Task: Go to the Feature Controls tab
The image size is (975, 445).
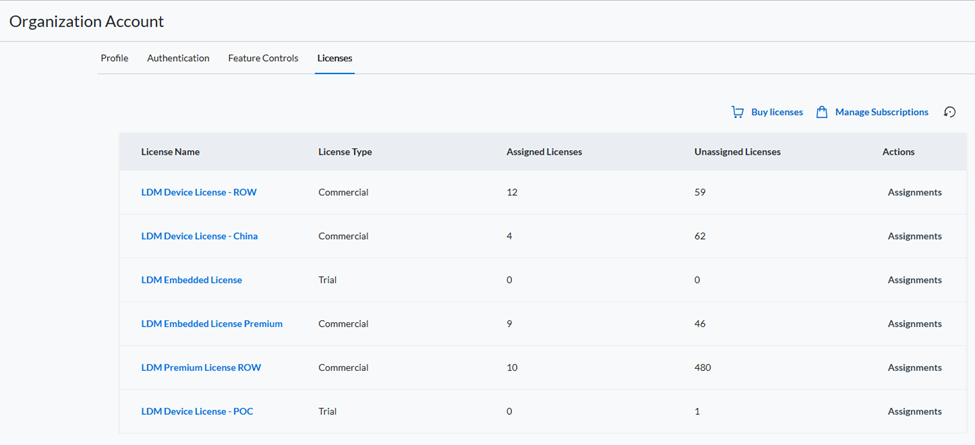Action: pos(263,58)
